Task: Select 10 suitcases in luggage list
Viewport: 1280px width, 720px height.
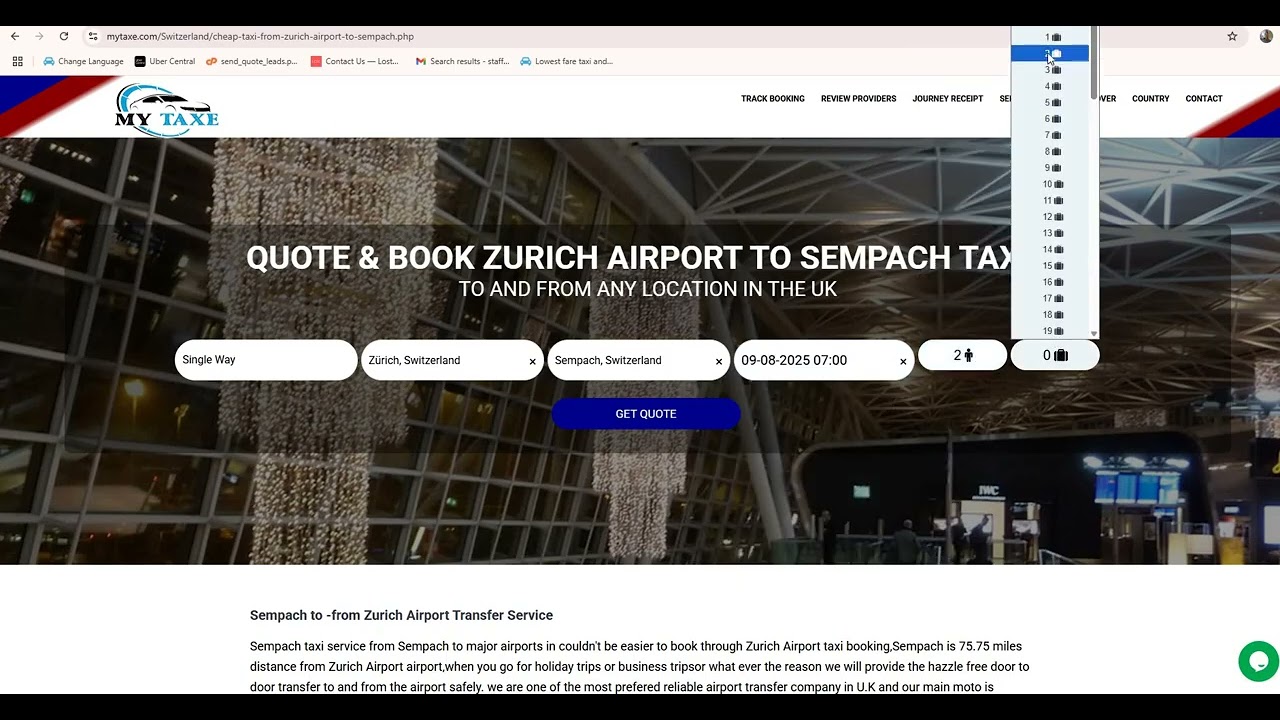Action: click(x=1050, y=184)
